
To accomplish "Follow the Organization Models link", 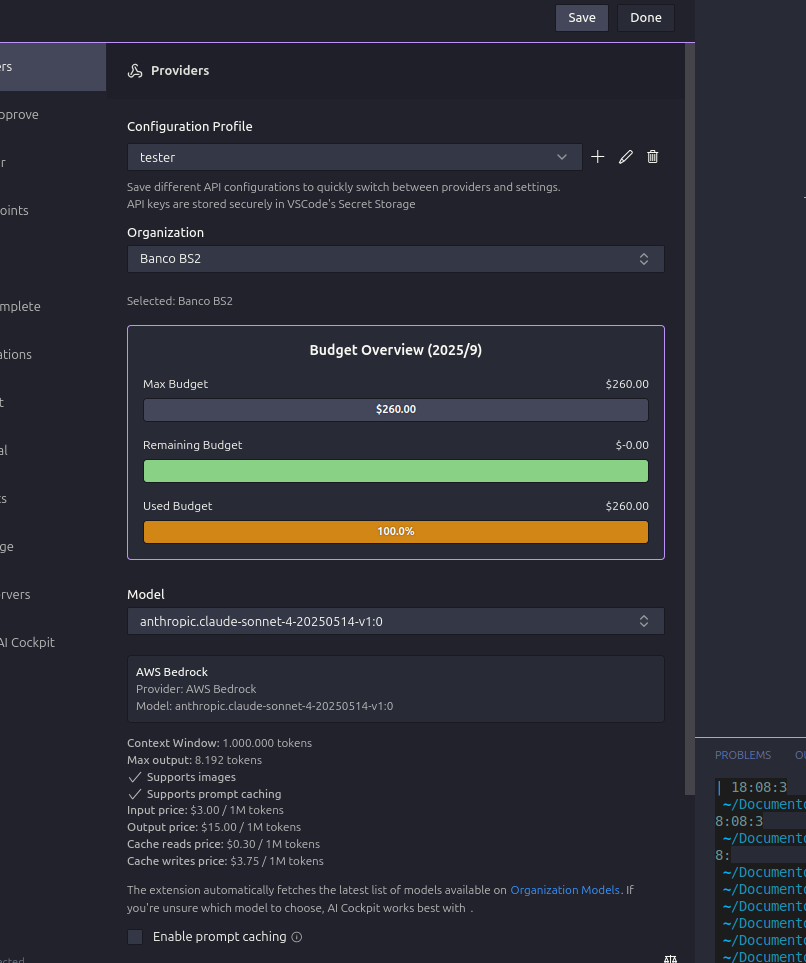I will (x=567, y=890).
